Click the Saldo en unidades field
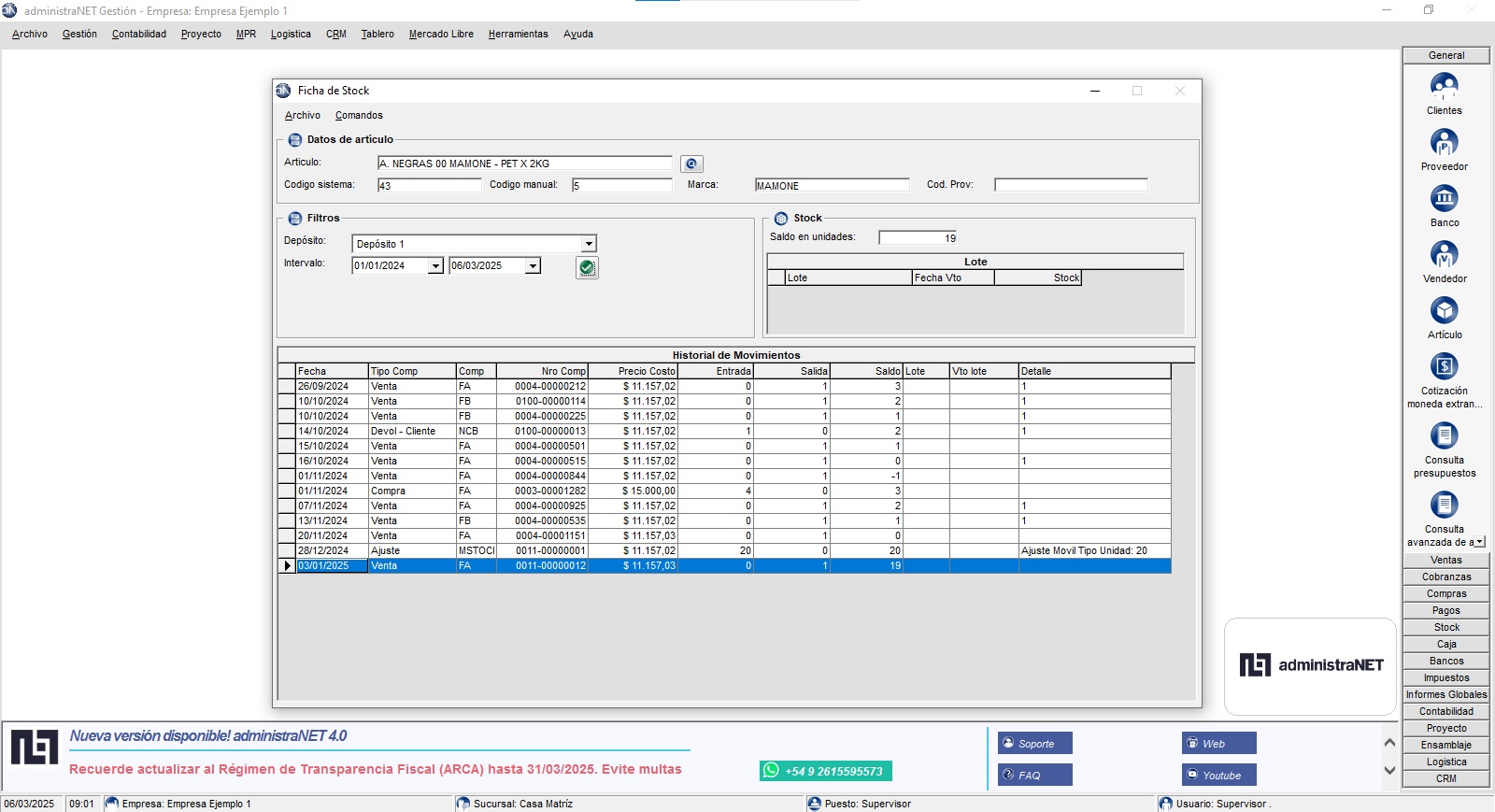Viewport: 1495px width, 812px height. 918,237
